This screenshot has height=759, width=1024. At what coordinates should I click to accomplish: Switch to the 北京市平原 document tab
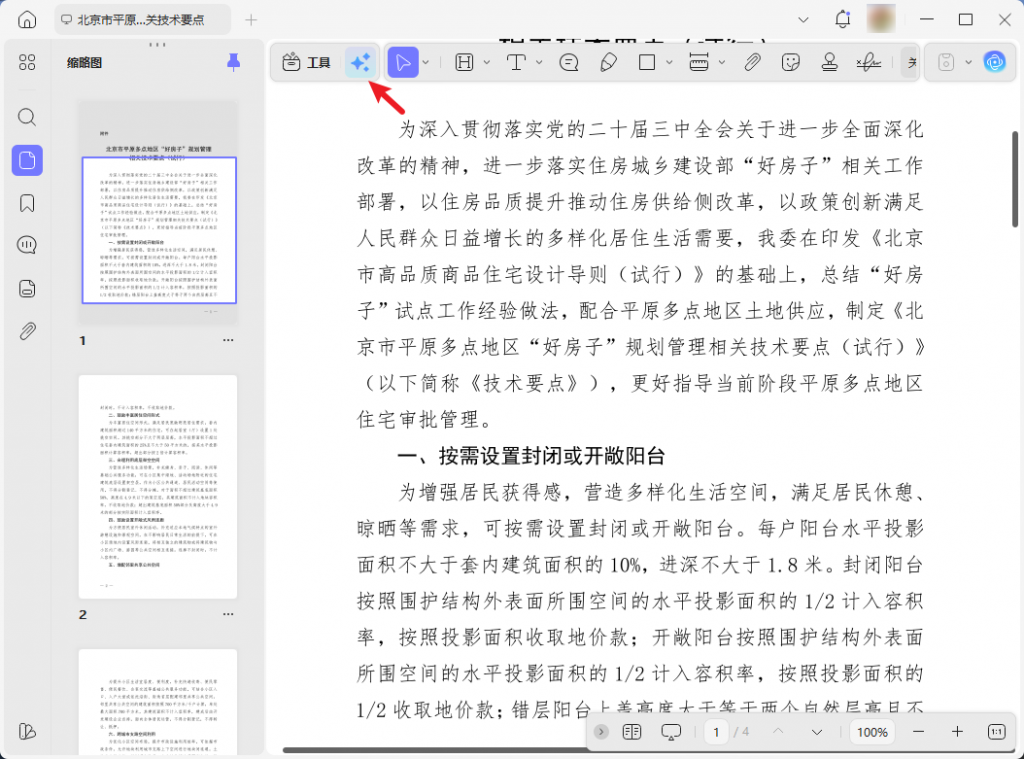tap(138, 20)
